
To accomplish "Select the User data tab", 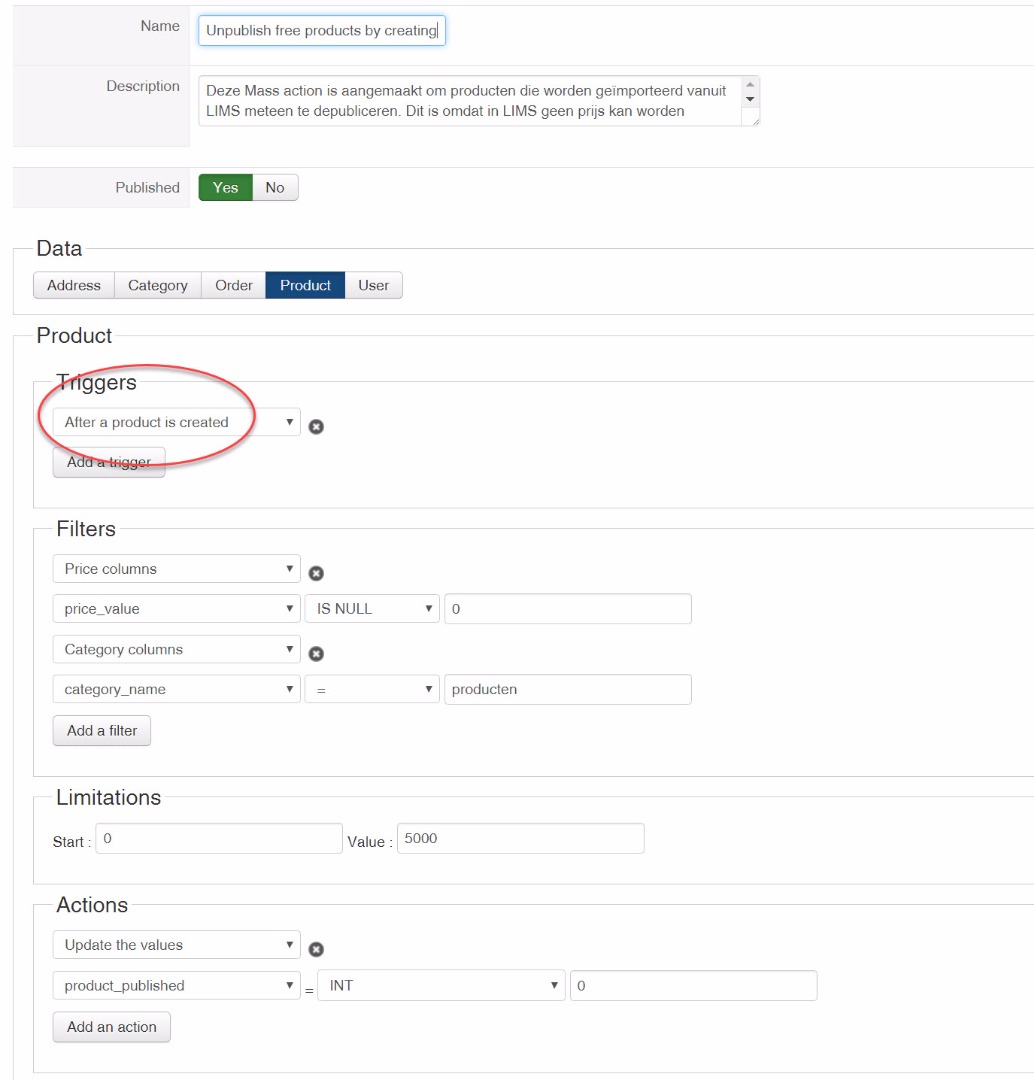I will tap(373, 286).
